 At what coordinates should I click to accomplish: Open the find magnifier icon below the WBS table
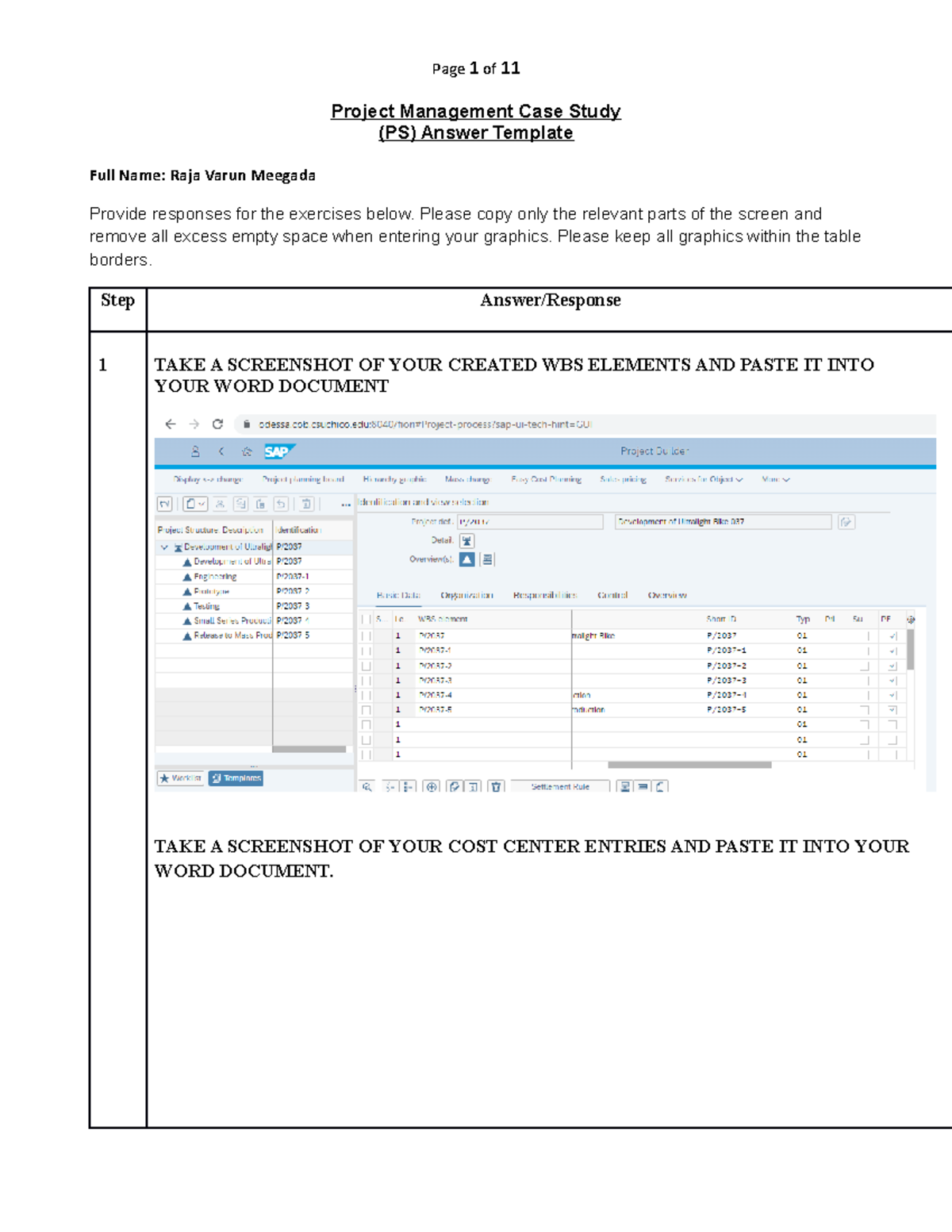pos(367,786)
